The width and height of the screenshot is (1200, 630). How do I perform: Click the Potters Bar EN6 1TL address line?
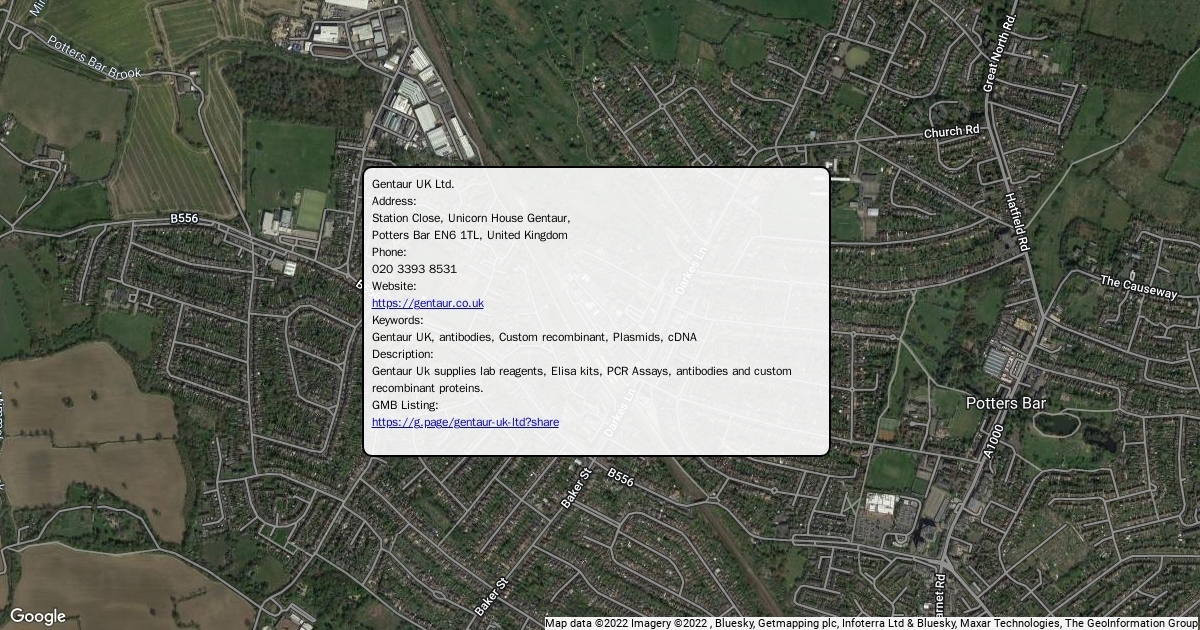point(469,235)
